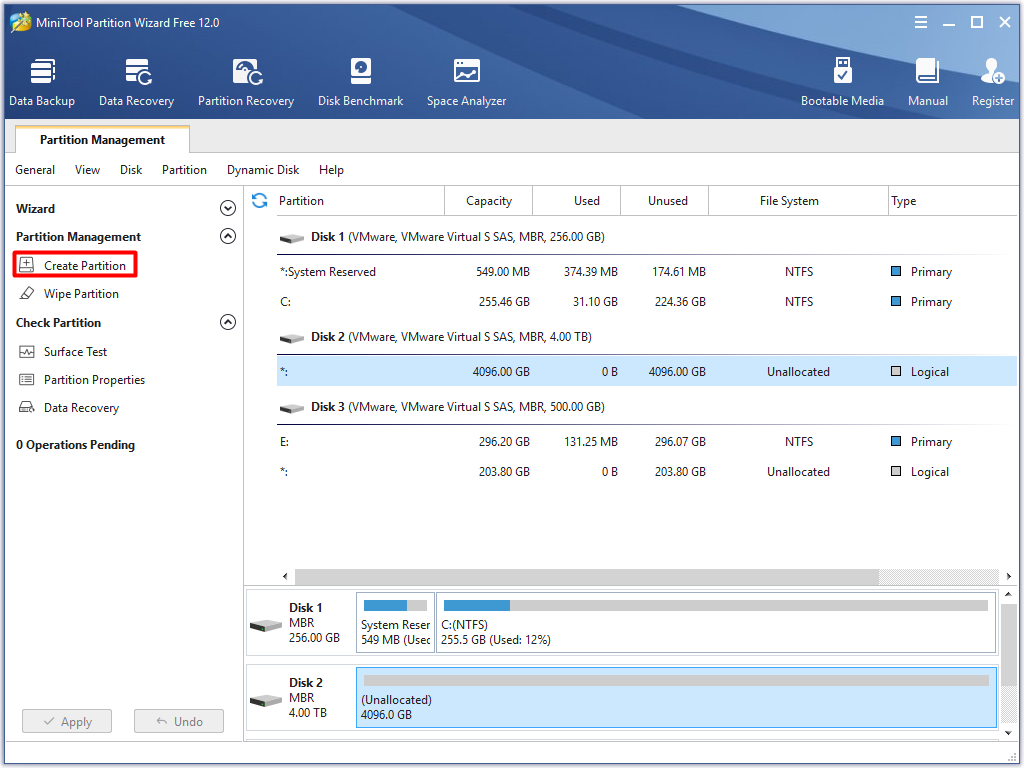Select the Disk 1 drive icon in list header
This screenshot has width=1025, height=768.
tap(292, 238)
